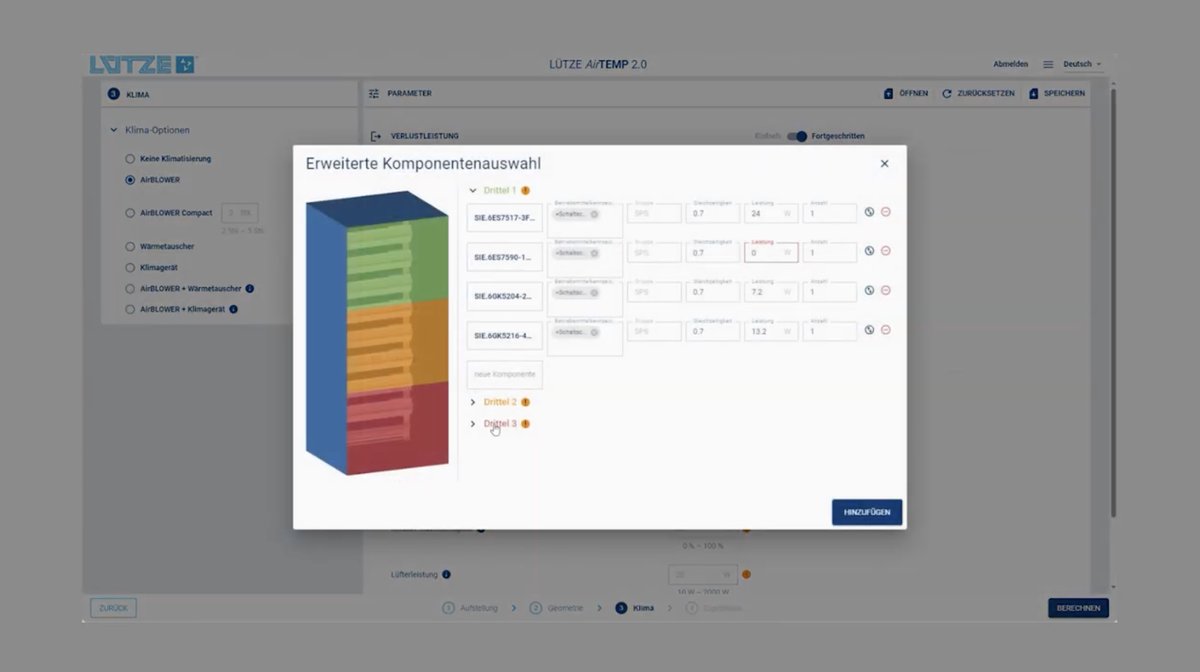
Task: Click the round icon beside SIE.6ES7590-1's Anzahl
Action: (869, 251)
